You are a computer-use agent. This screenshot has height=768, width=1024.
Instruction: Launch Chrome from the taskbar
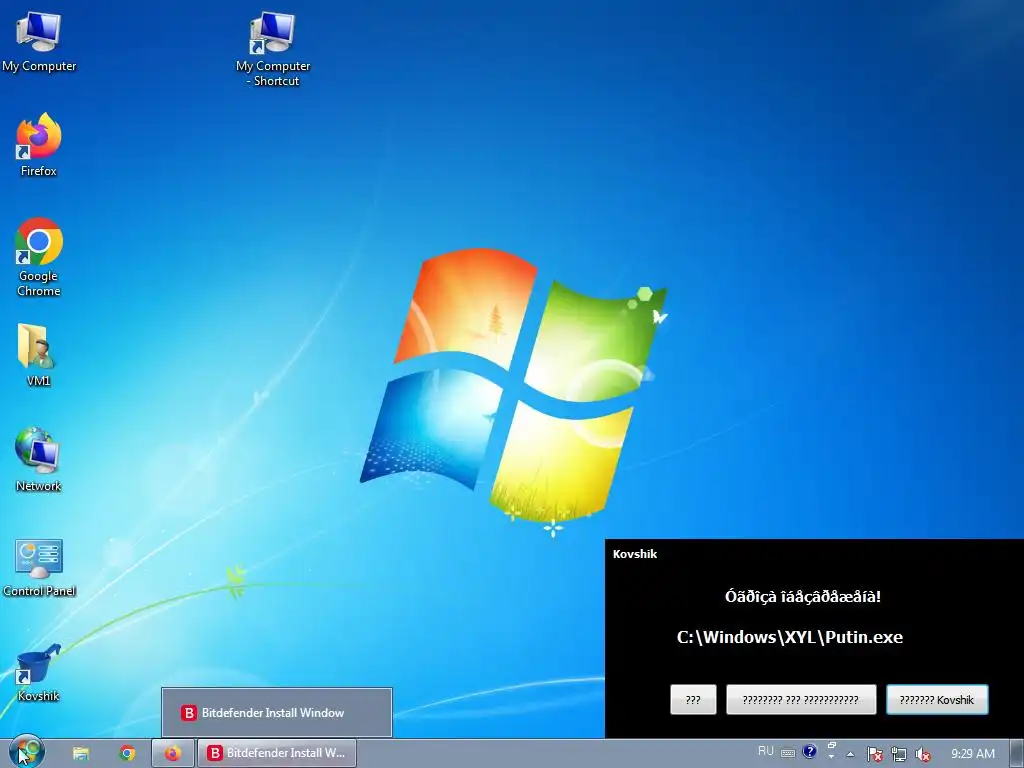click(x=127, y=754)
